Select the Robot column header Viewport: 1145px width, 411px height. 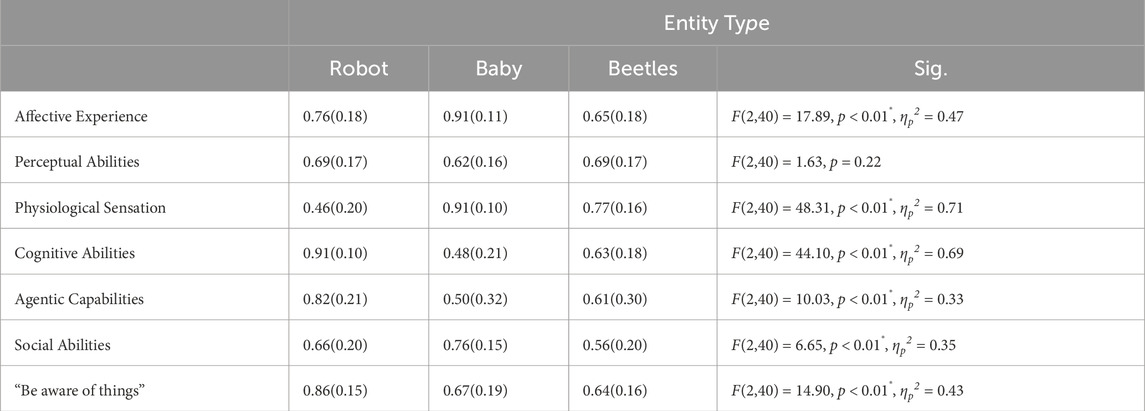coord(359,69)
